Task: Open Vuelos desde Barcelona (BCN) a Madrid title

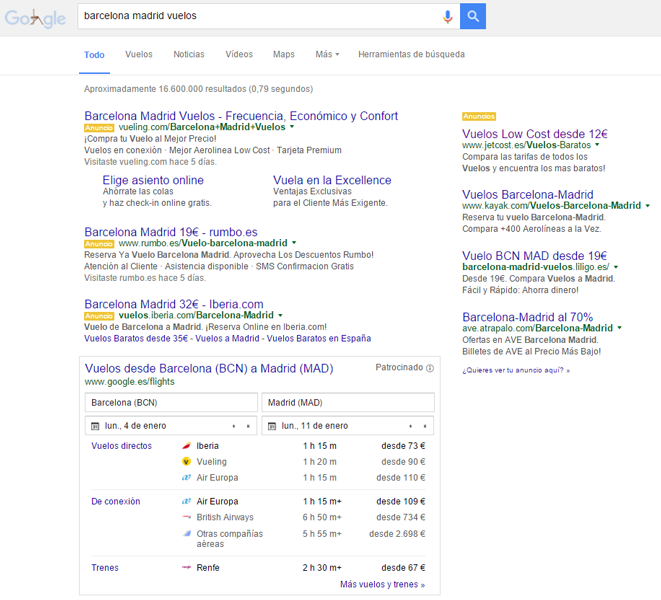Action: coord(209,369)
